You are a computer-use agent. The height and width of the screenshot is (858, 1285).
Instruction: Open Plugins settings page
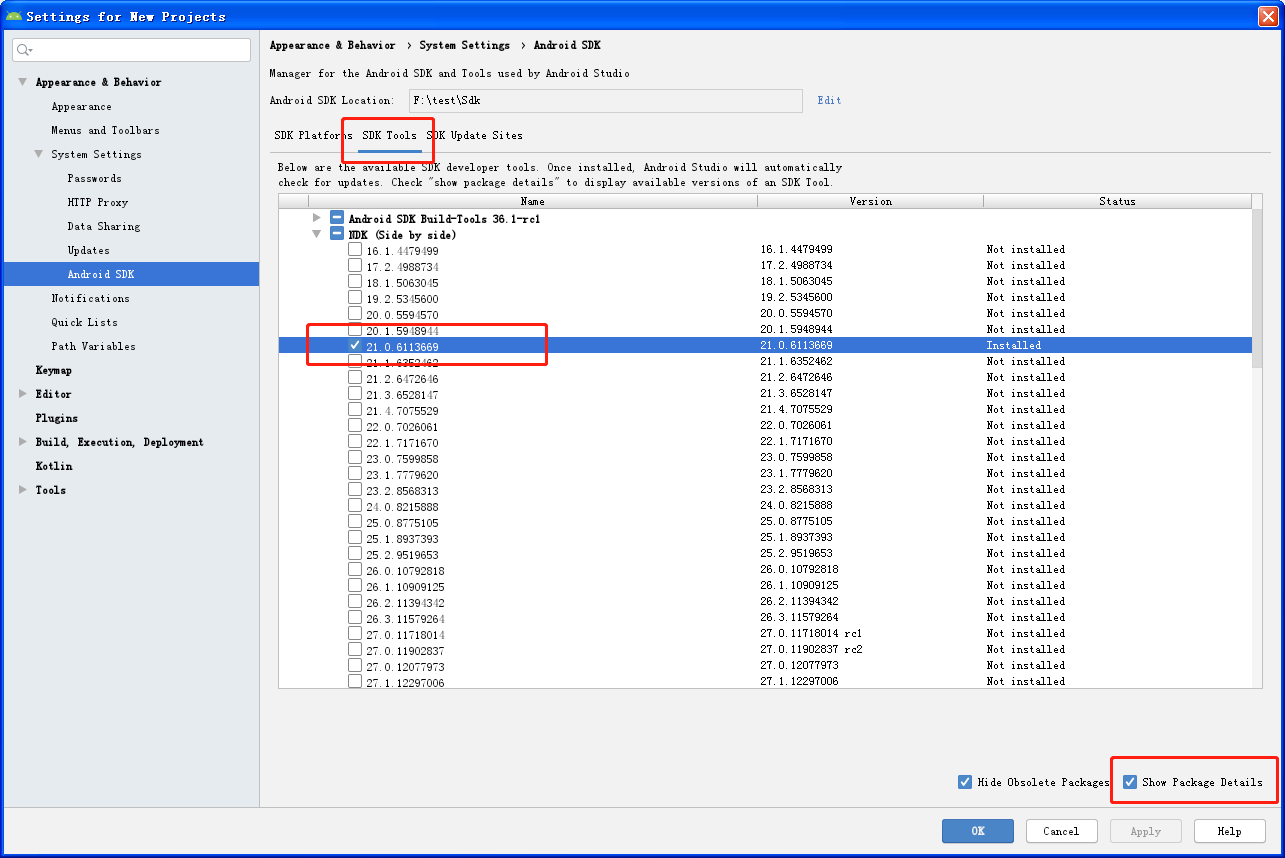(57, 418)
